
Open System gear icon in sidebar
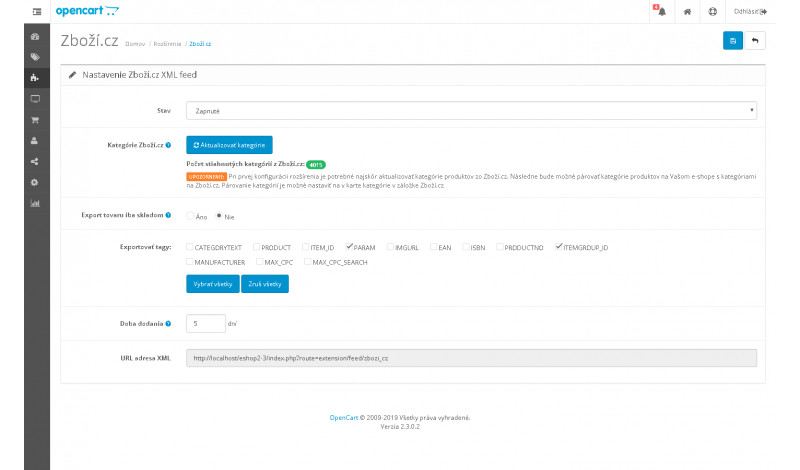(35, 183)
